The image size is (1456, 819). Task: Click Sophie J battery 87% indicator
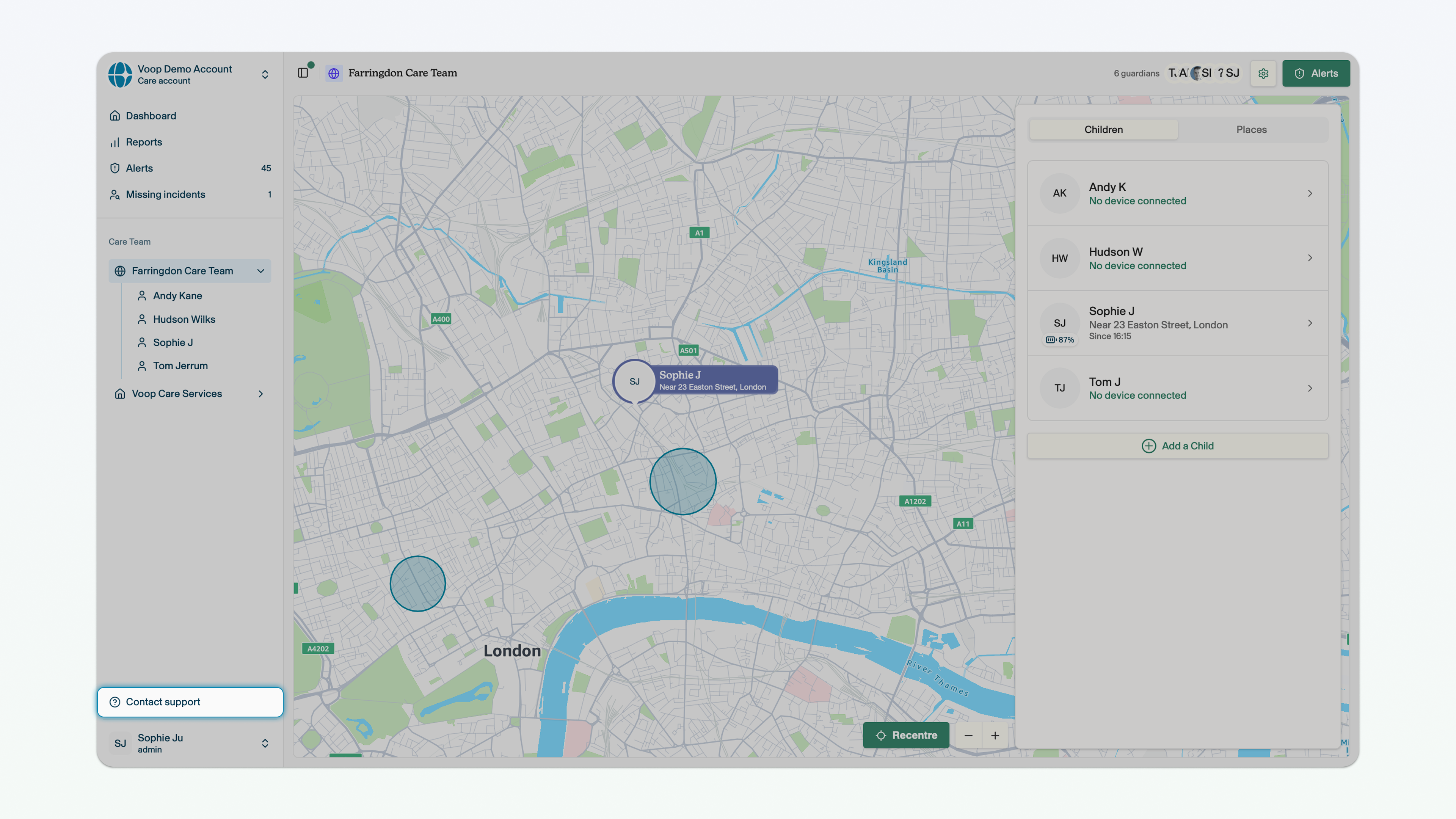click(1060, 340)
